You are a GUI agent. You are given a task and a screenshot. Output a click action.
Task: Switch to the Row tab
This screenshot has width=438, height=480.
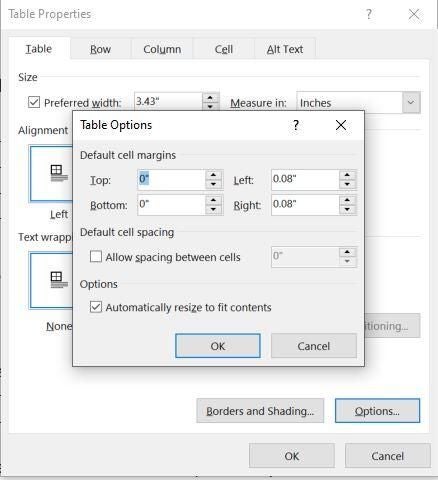pyautogui.click(x=100, y=49)
